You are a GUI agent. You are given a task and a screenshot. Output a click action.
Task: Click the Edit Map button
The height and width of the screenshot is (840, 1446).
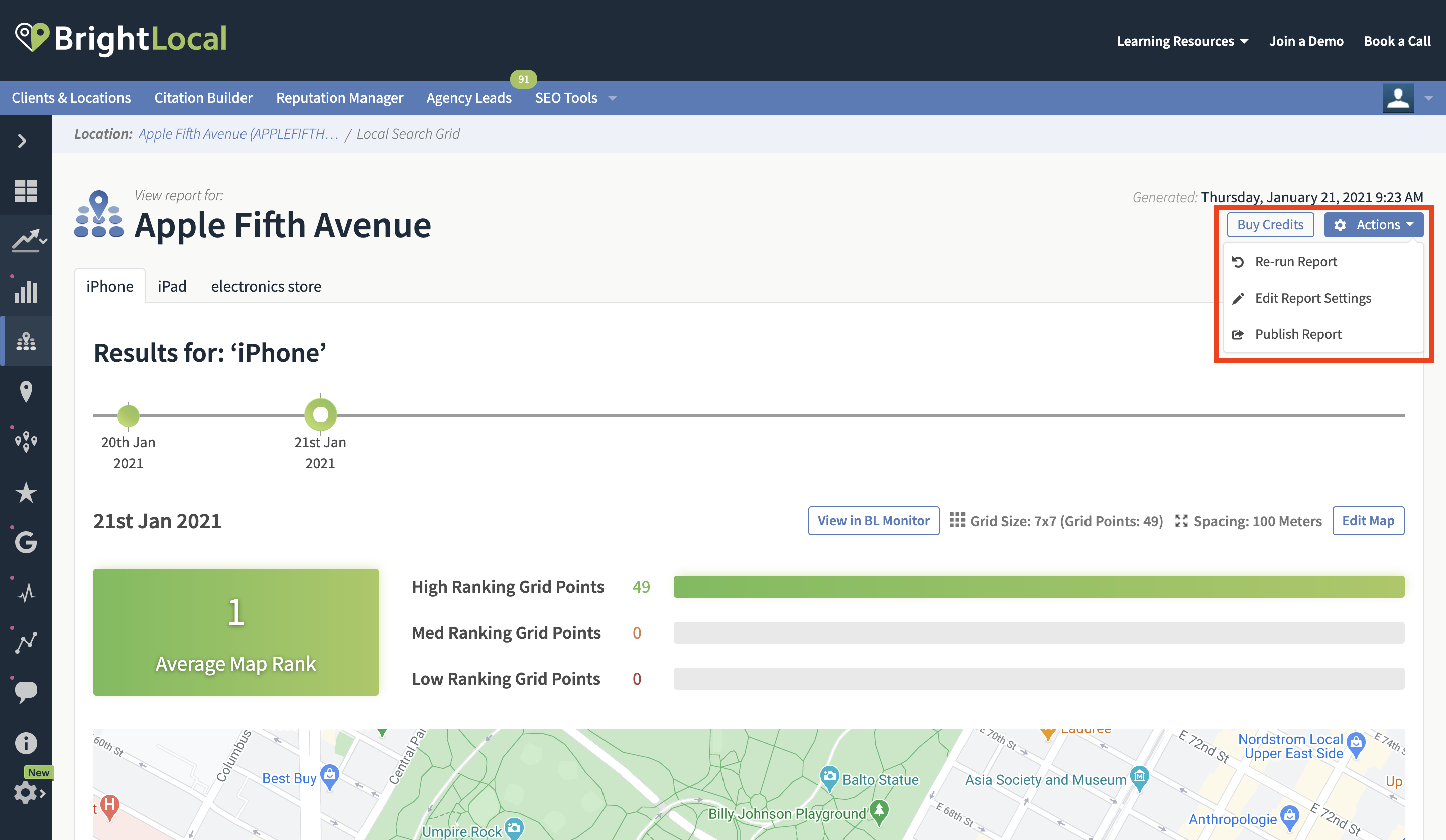click(x=1368, y=521)
